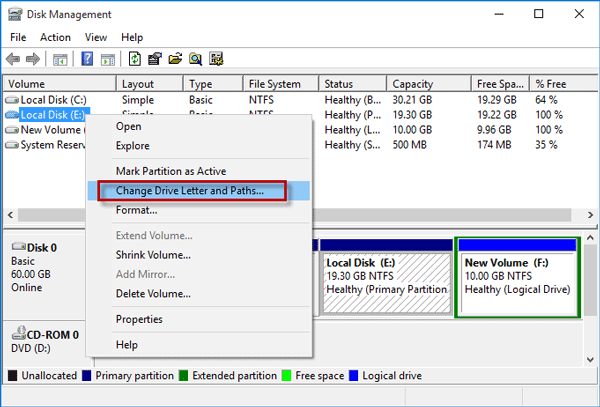Click the yellow open folder toolbar icon
This screenshot has height=407, width=600.
coord(174,59)
